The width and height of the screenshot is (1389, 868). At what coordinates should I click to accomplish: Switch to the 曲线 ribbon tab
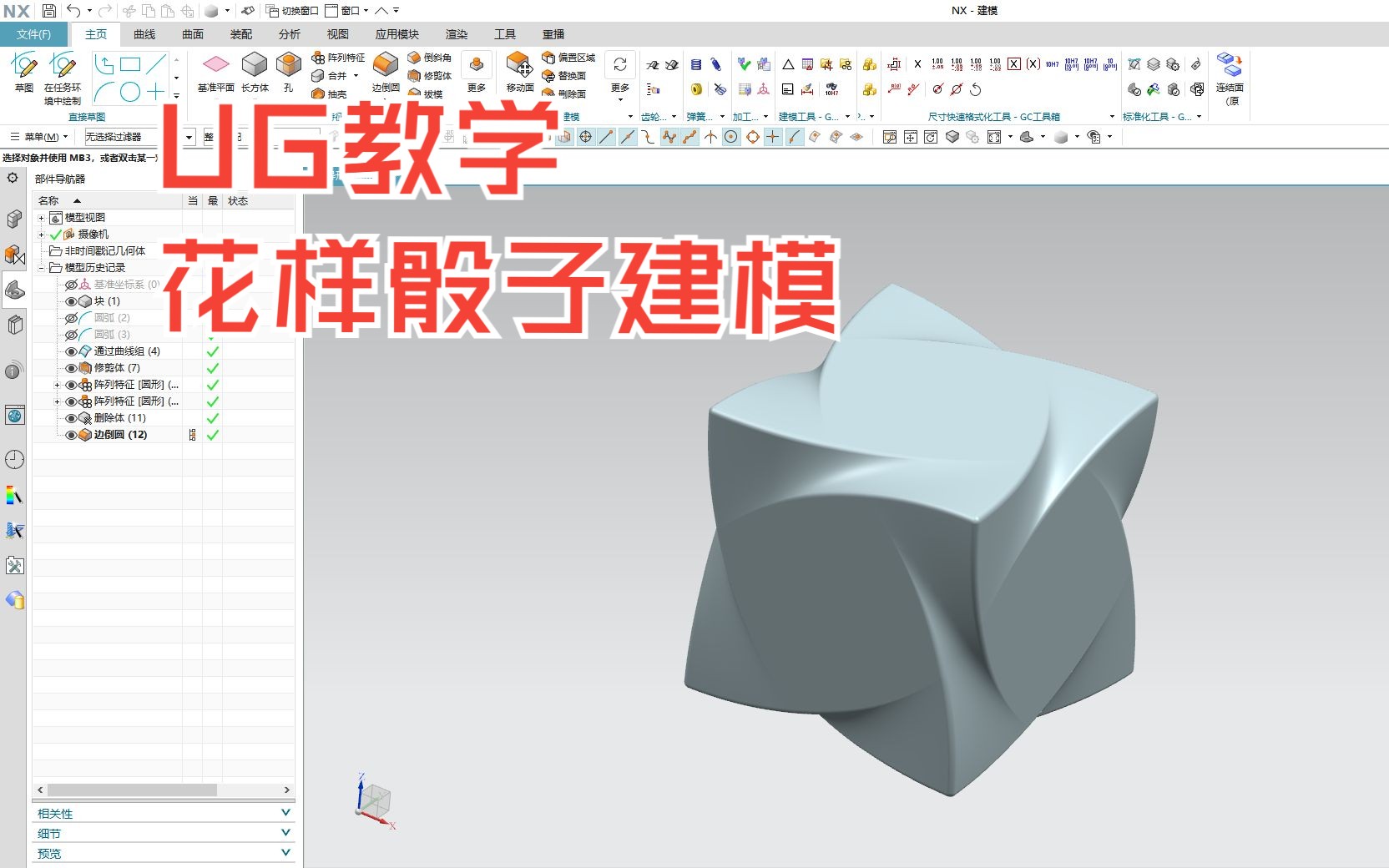click(143, 34)
